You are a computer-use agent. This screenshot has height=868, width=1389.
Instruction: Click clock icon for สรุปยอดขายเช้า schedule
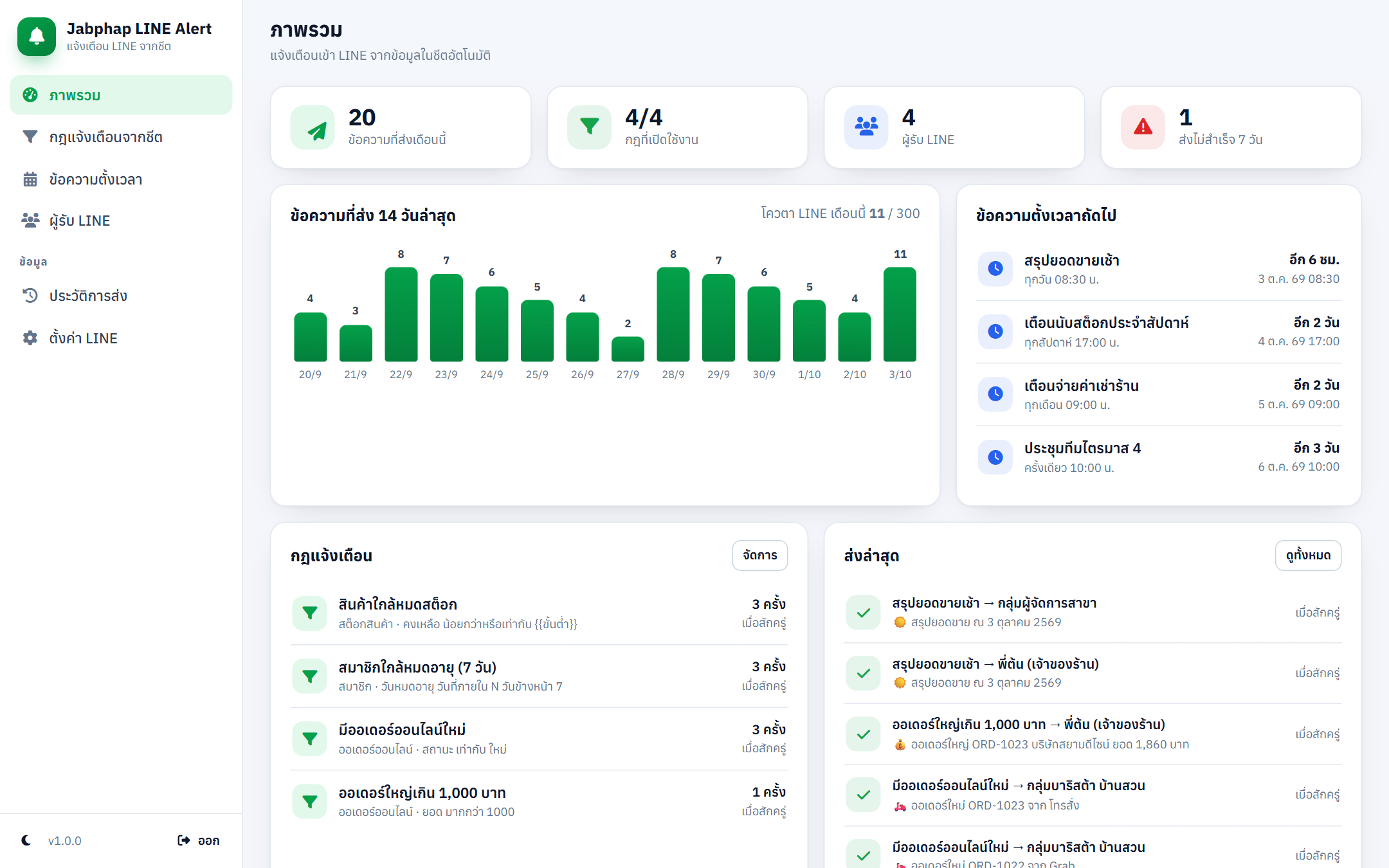click(x=995, y=269)
